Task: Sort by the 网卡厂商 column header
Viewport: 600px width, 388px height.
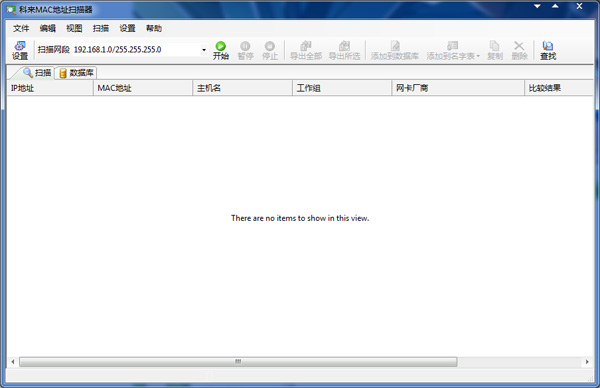Action: [x=458, y=88]
